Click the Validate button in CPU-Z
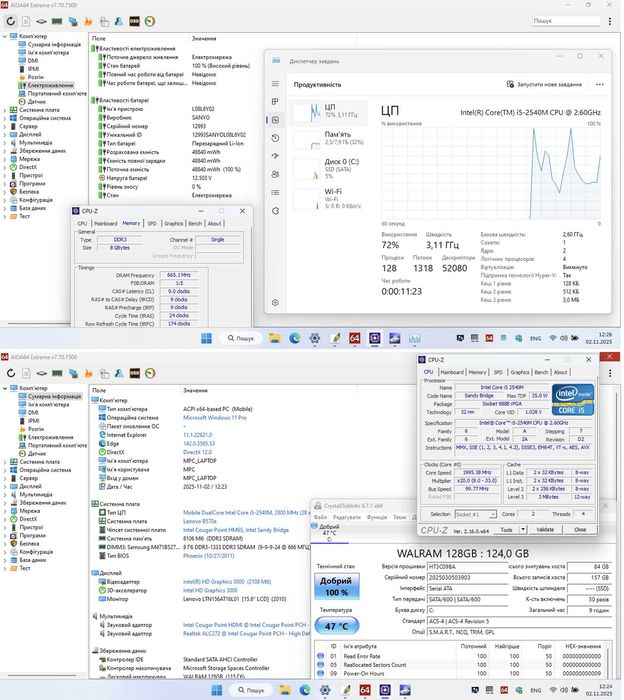The width and height of the screenshot is (624, 700). [545, 529]
